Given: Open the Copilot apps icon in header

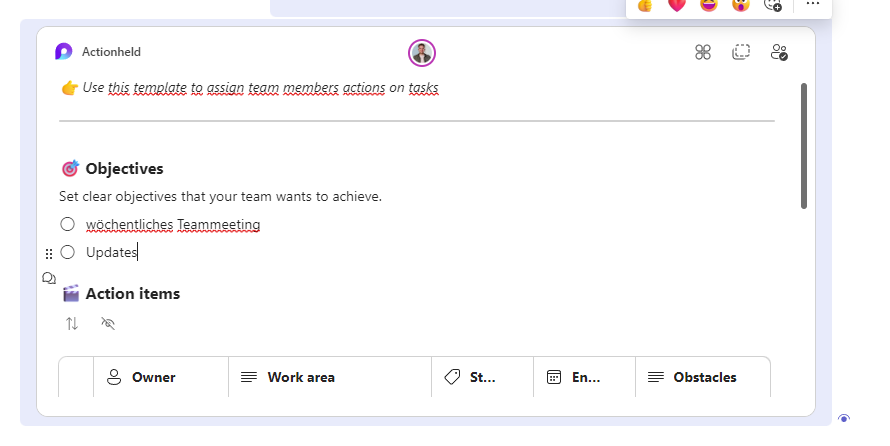Looking at the screenshot, I should (703, 52).
